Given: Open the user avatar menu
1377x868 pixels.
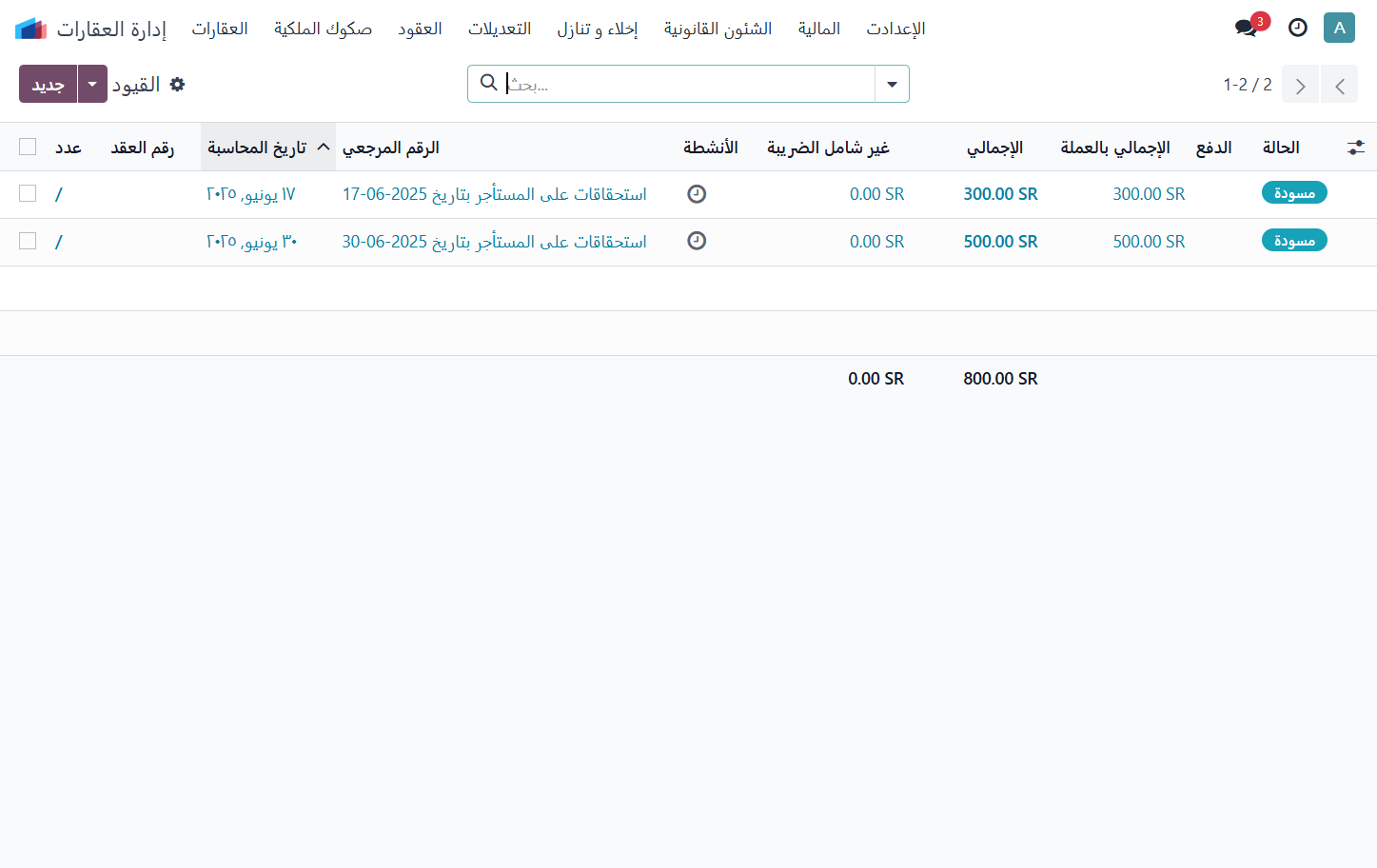Looking at the screenshot, I should coord(1339,28).
